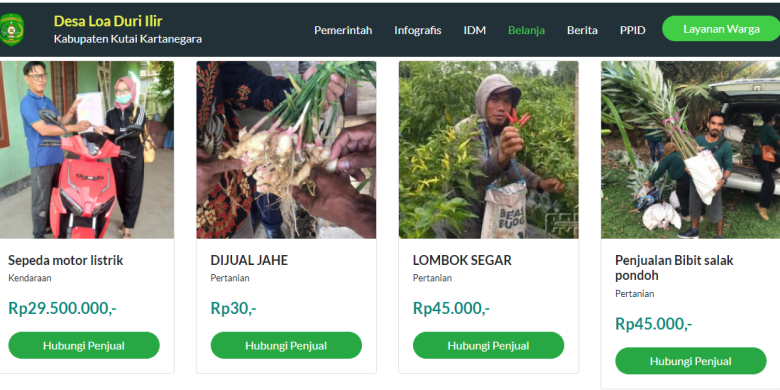Viewport: 780px width, 390px height.
Task: Open Penjualan Bibit salak pondoh title
Action: (x=674, y=268)
